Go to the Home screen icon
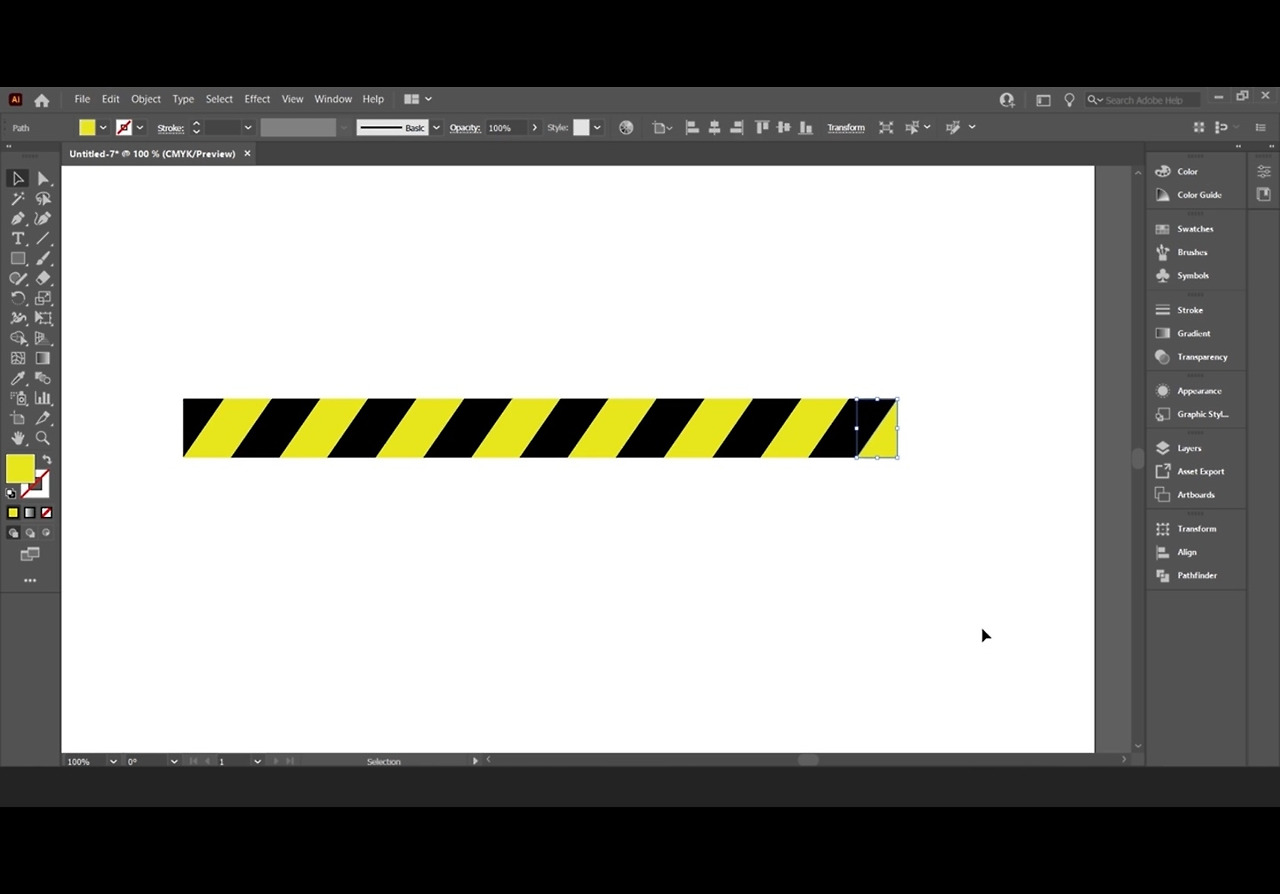Screen dimensions: 1280x894 click(x=42, y=100)
